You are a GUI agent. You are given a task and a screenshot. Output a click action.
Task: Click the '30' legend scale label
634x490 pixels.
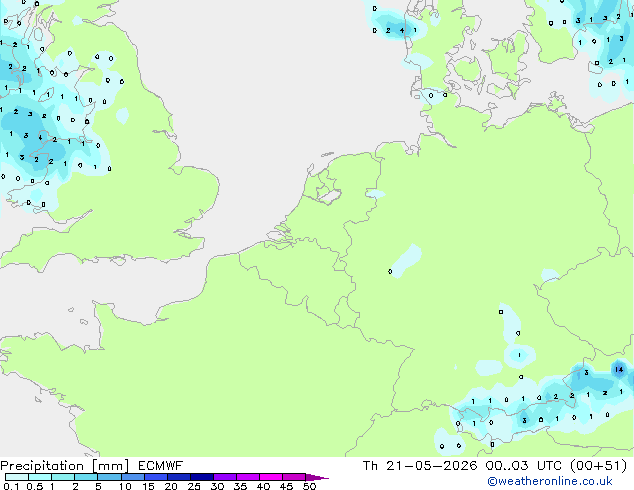[x=217, y=486]
